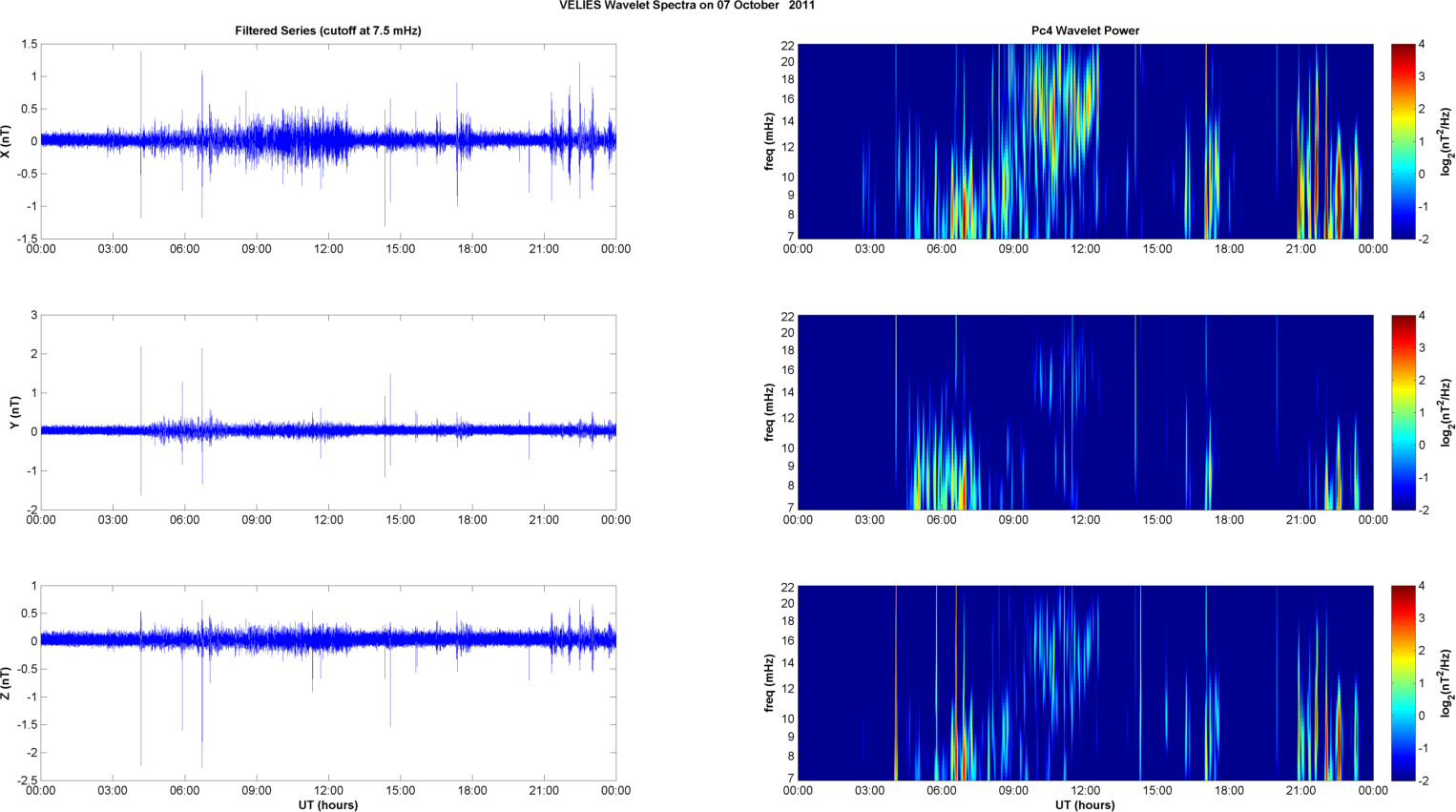Select the X component filtered time series plot
Screen dimensions: 1456x812
(328, 141)
